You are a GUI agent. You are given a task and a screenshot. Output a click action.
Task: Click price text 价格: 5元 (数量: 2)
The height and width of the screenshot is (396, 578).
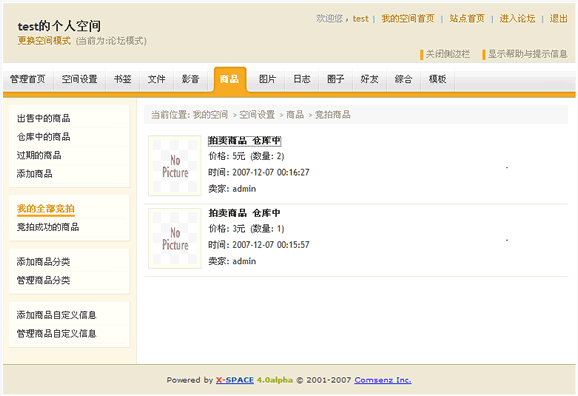coord(246,156)
